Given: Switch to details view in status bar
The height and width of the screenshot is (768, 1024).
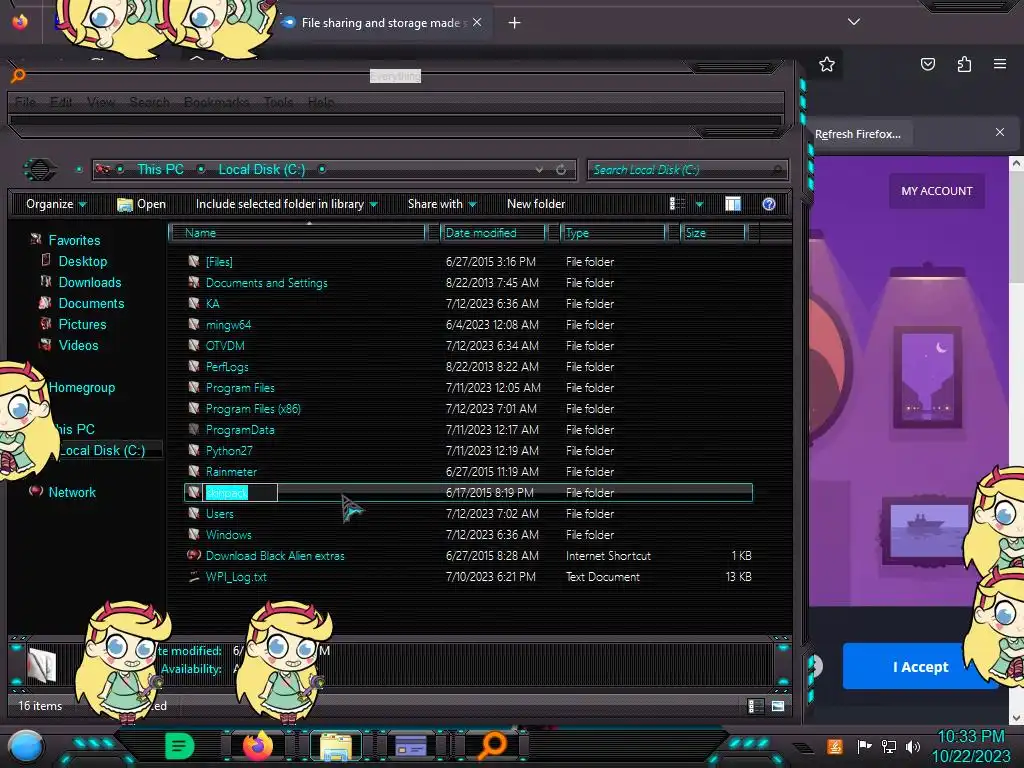Looking at the screenshot, I should [x=756, y=706].
